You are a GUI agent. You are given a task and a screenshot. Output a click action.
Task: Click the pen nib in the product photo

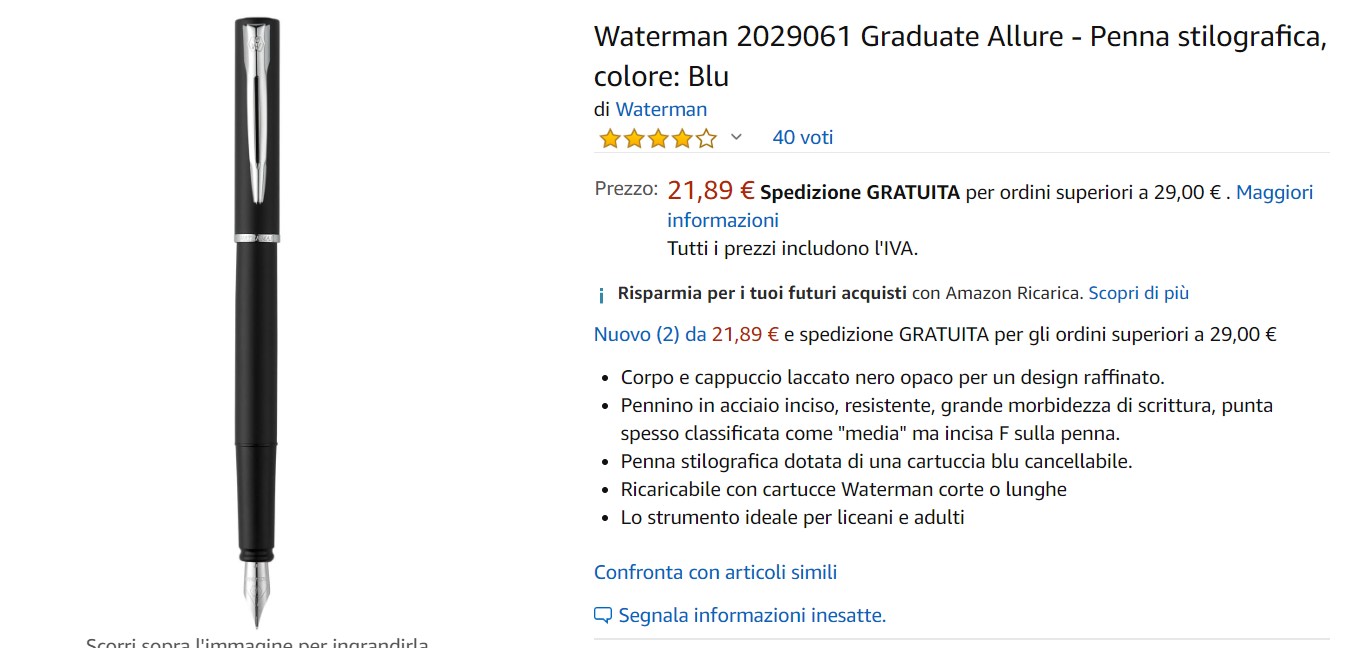coord(257,588)
